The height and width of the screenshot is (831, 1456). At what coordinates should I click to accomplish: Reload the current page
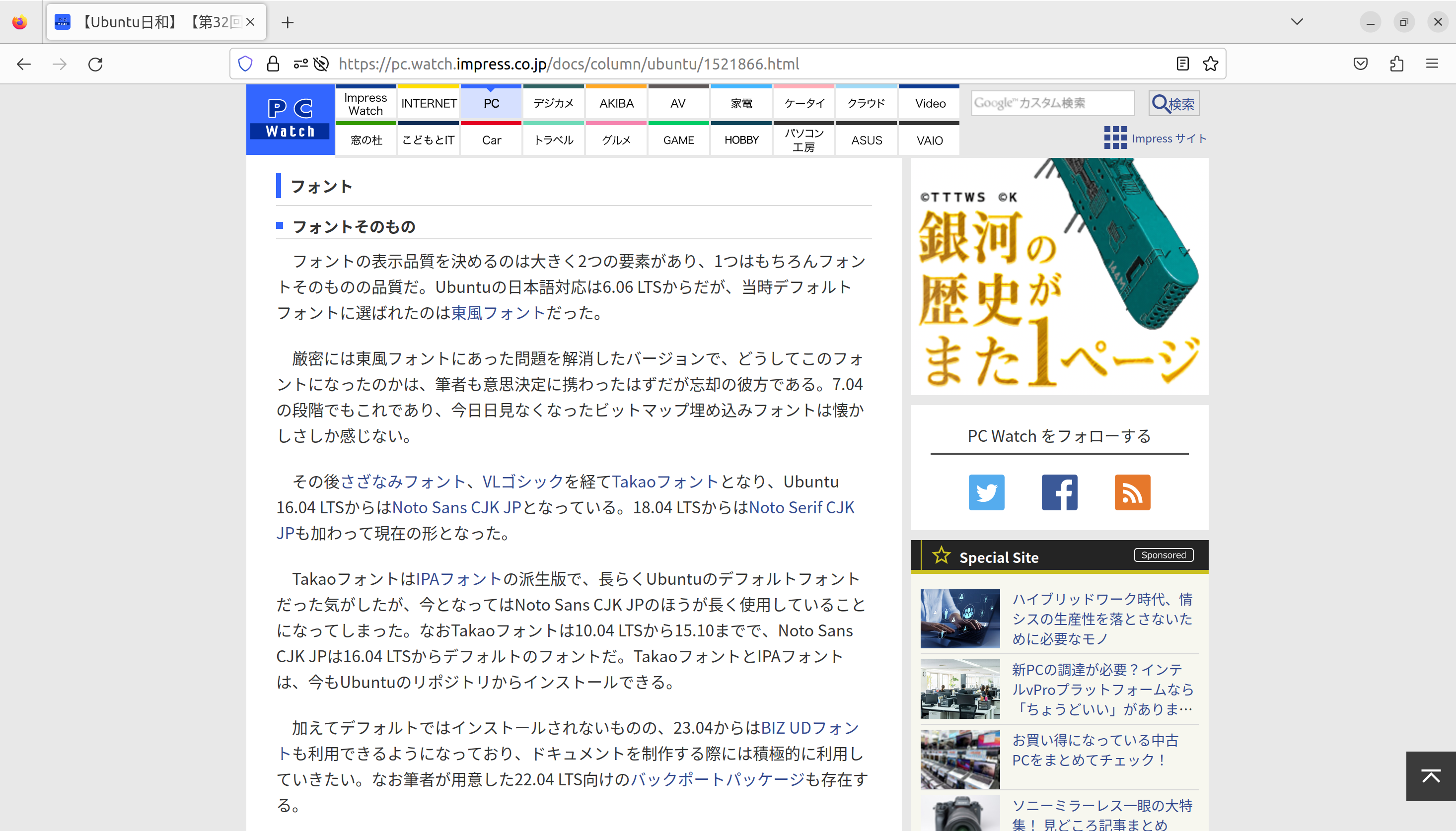[x=95, y=64]
